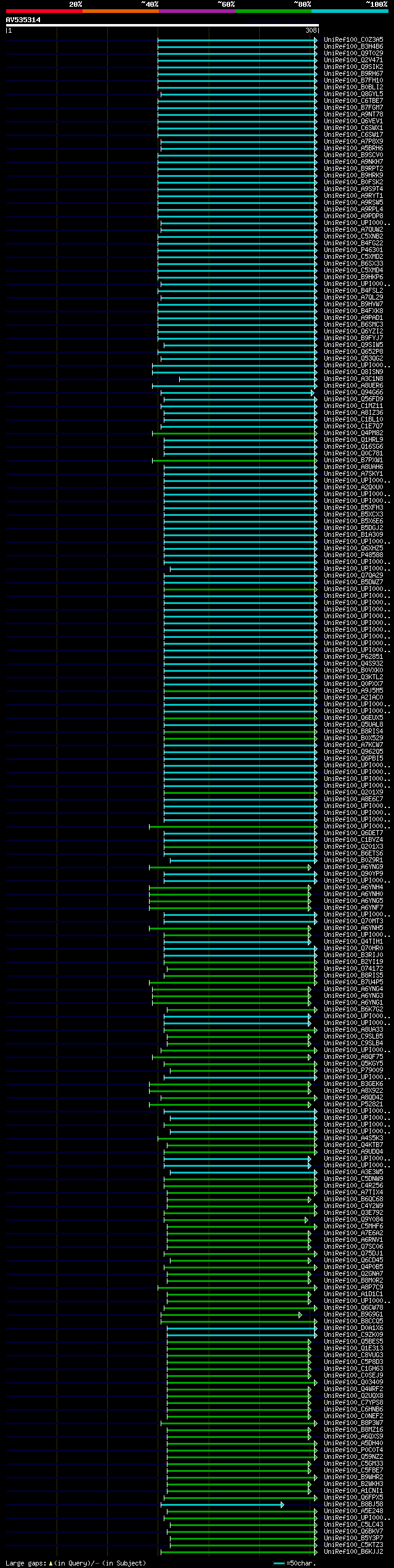Select hit UniRef100_P52821
394x1568 pixels.
click(x=353, y=1105)
